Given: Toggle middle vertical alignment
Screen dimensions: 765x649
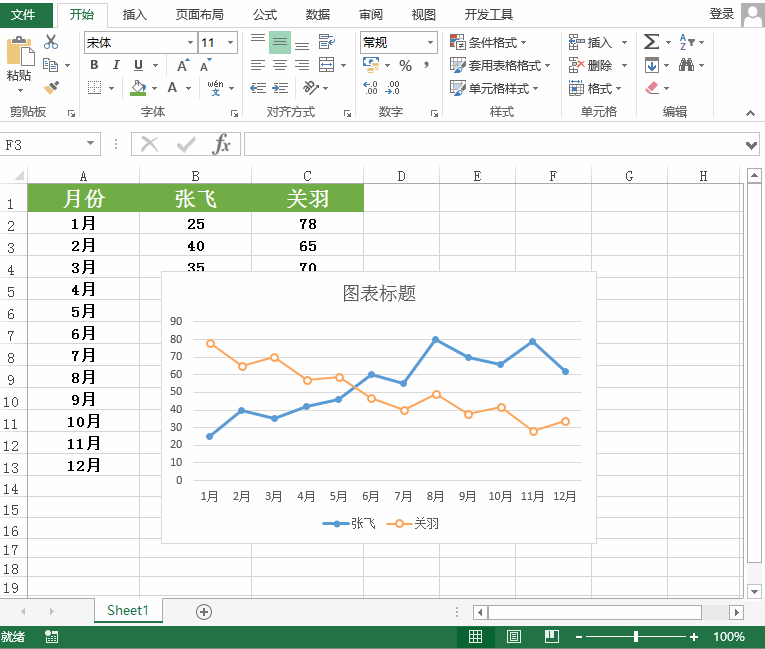Looking at the screenshot, I should 280,42.
